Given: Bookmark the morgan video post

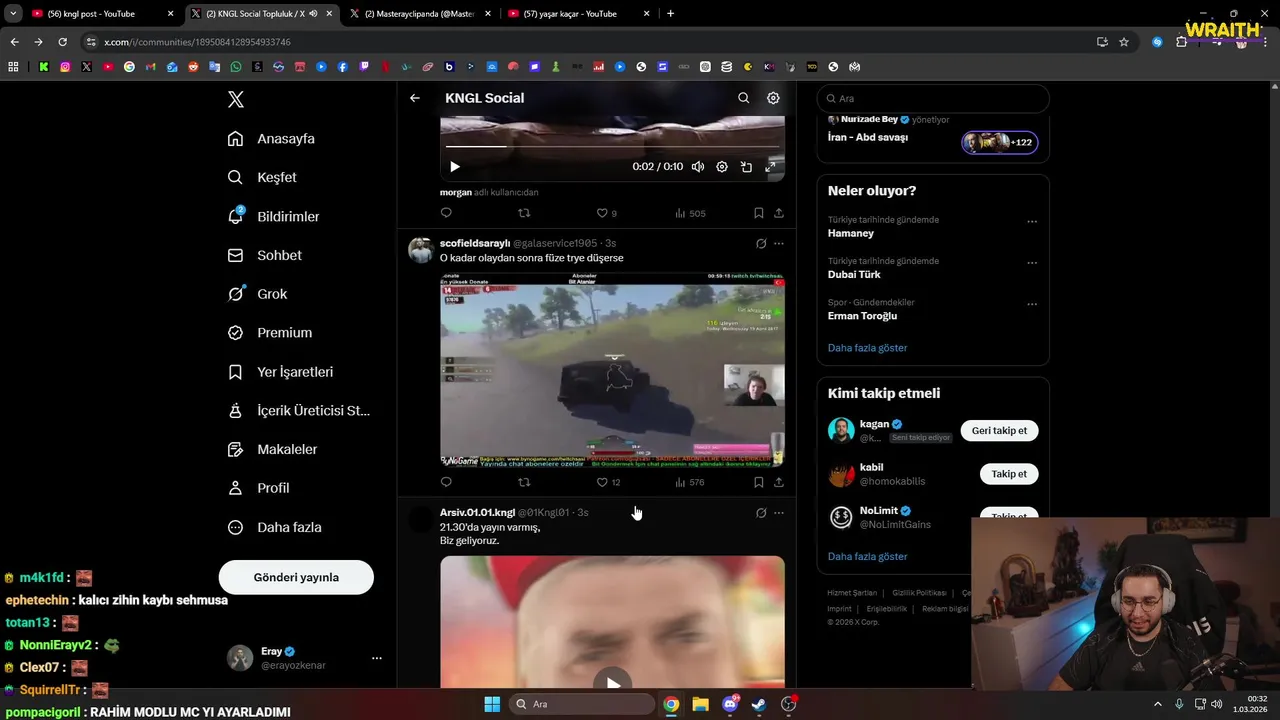Looking at the screenshot, I should click(758, 213).
